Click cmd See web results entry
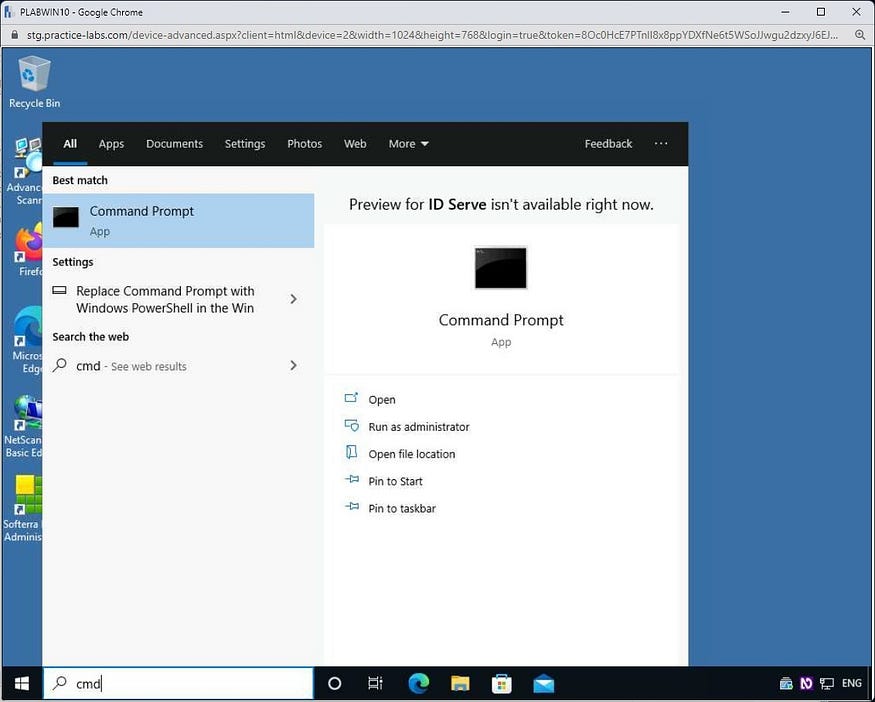Image resolution: width=875 pixels, height=702 pixels. click(179, 366)
